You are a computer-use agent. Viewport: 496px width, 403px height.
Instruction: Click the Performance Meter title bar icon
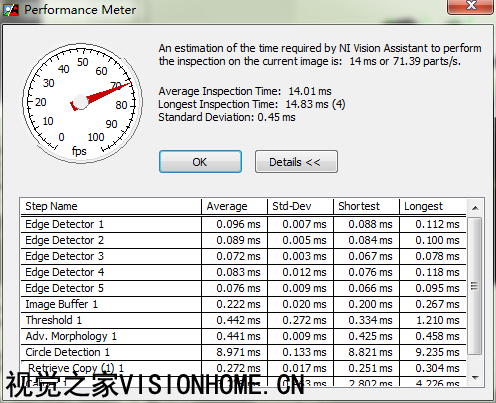pos(11,10)
